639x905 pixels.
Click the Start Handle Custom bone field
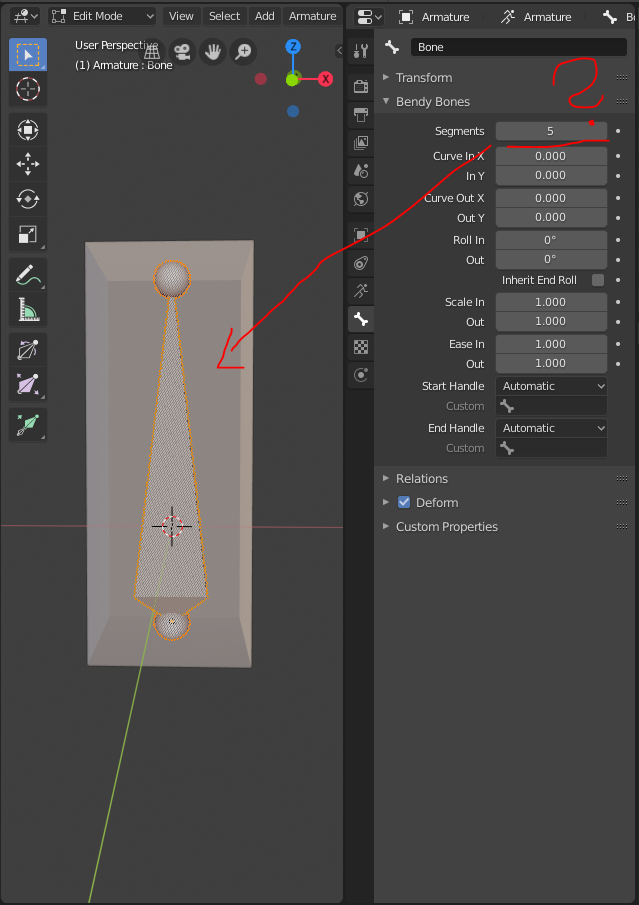coord(551,406)
